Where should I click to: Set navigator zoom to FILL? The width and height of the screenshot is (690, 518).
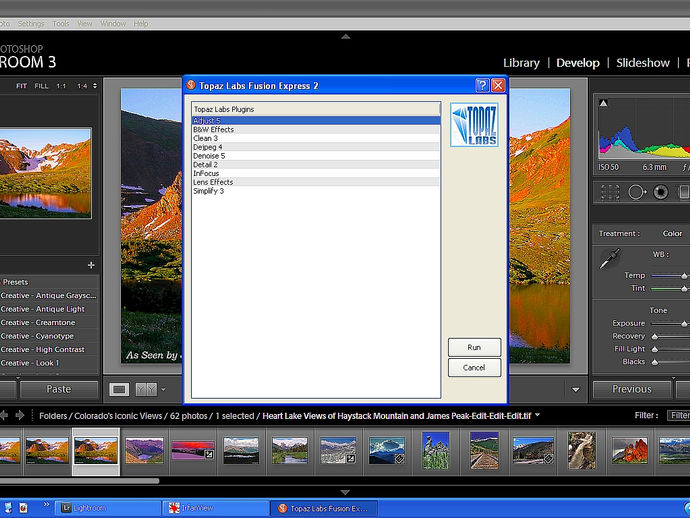[41, 86]
